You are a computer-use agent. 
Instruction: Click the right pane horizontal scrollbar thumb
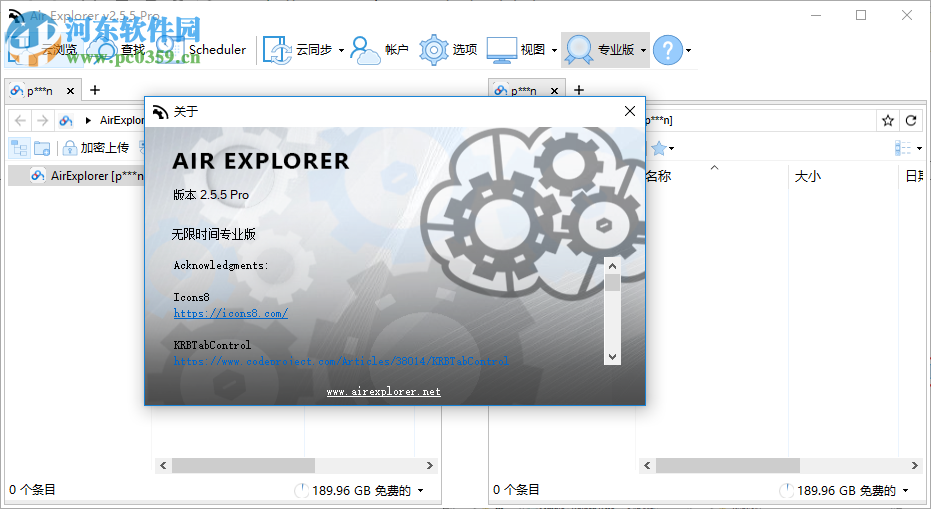click(728, 465)
